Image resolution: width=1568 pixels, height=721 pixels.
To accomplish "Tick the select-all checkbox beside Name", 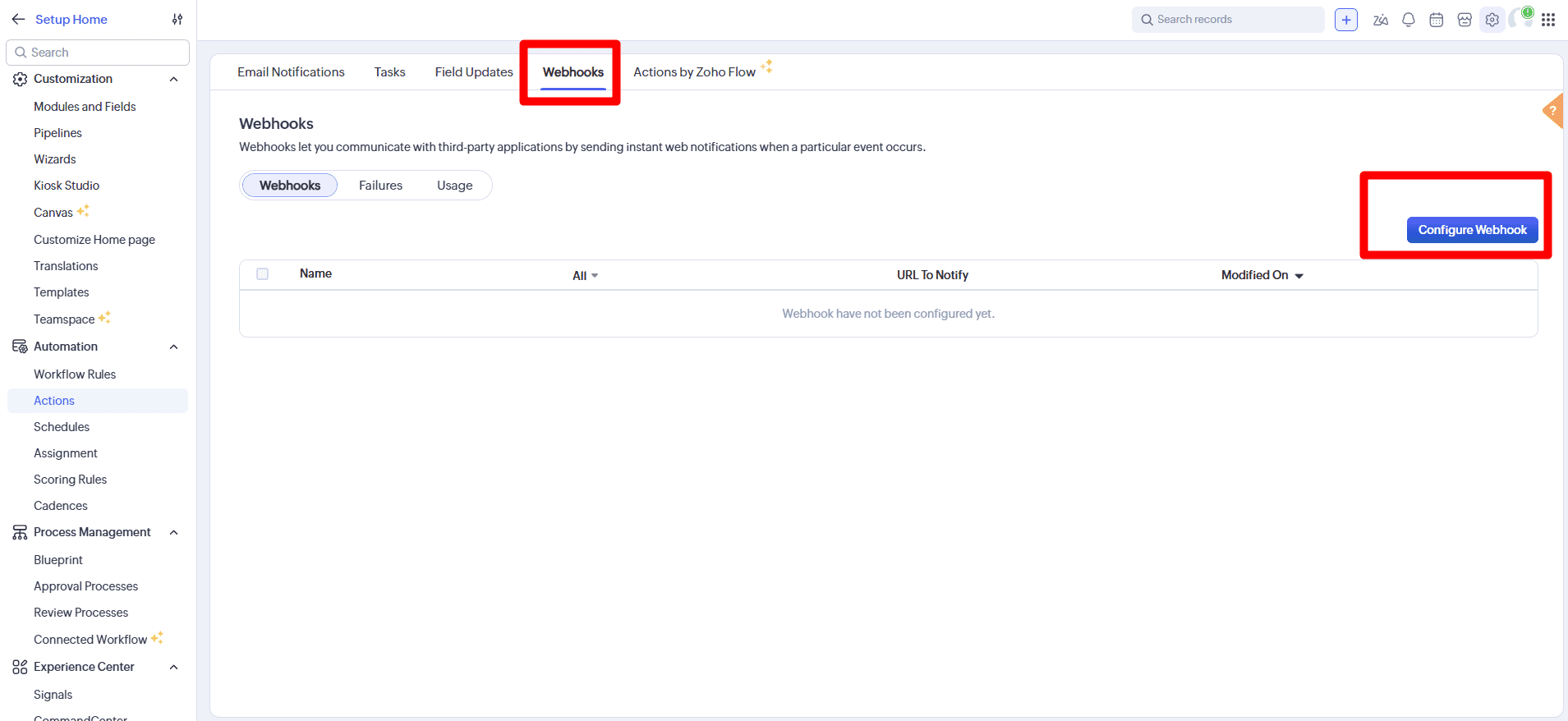I will (263, 274).
